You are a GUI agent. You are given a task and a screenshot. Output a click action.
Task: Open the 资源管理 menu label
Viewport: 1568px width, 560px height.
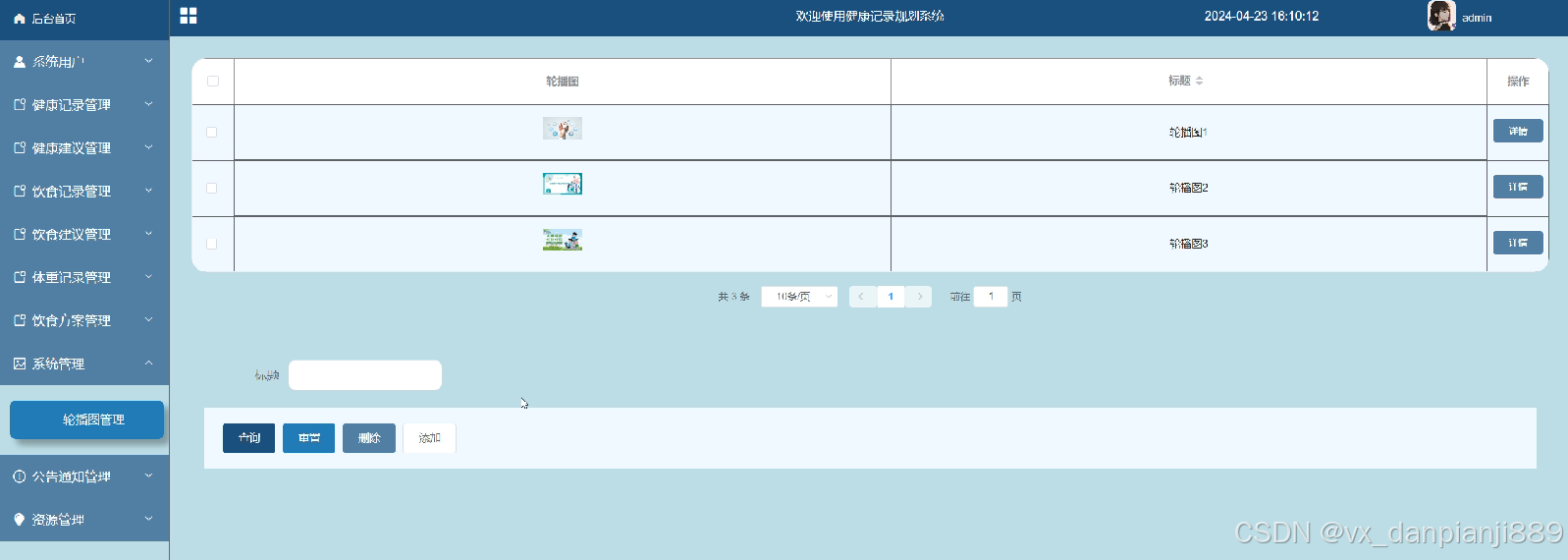(58, 521)
